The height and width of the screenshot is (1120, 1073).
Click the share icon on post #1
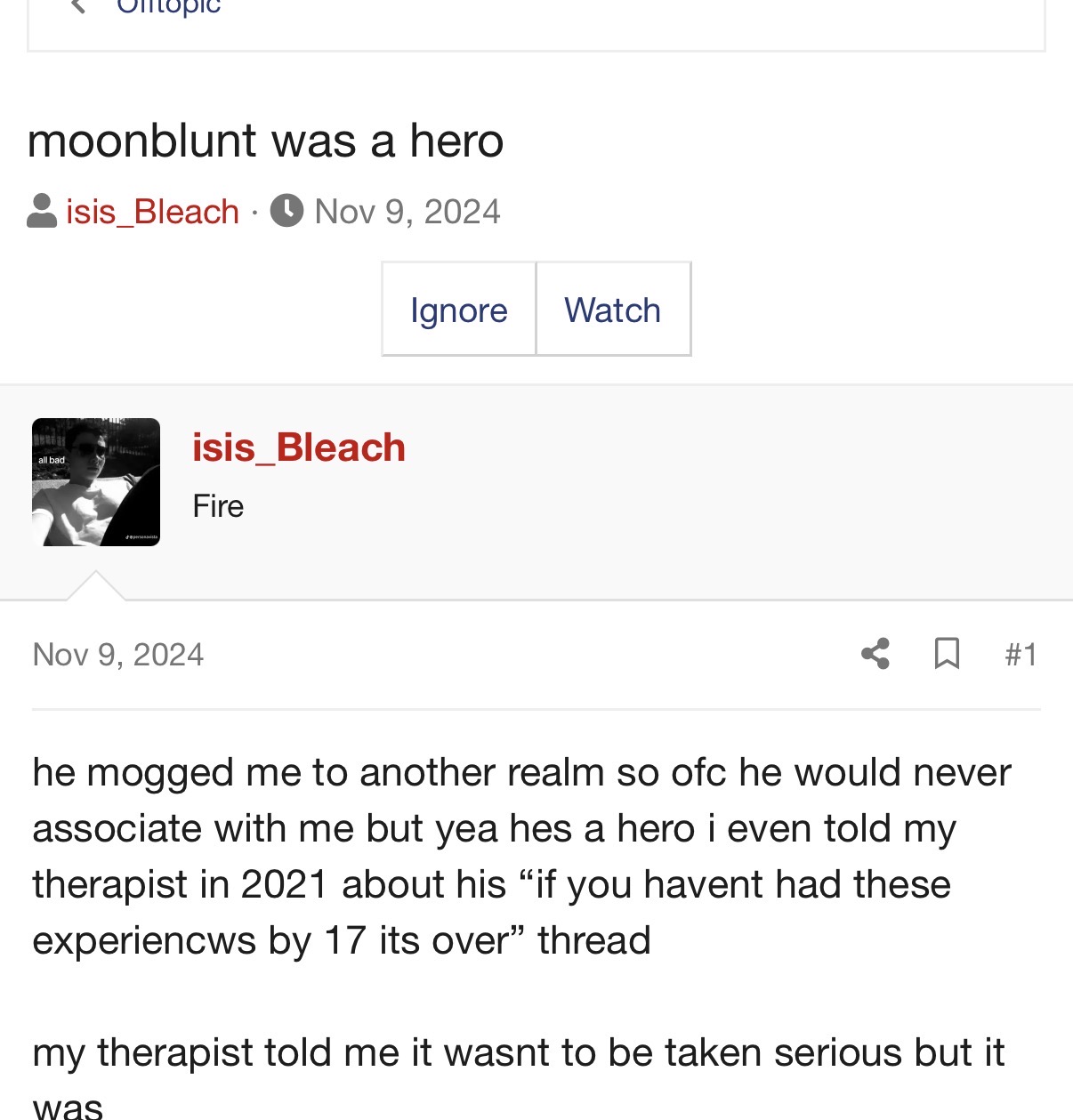click(x=875, y=654)
